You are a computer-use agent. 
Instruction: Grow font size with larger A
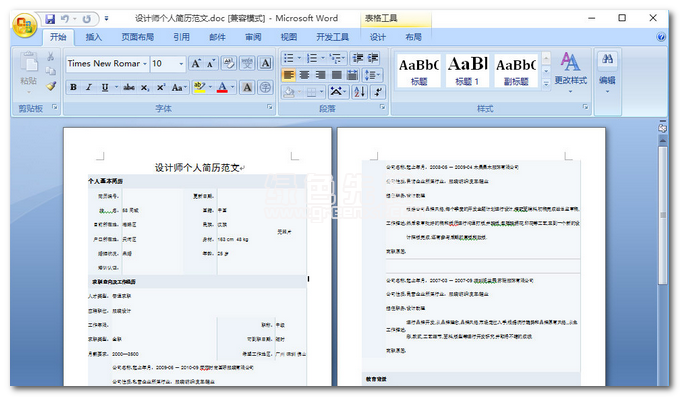click(196, 64)
